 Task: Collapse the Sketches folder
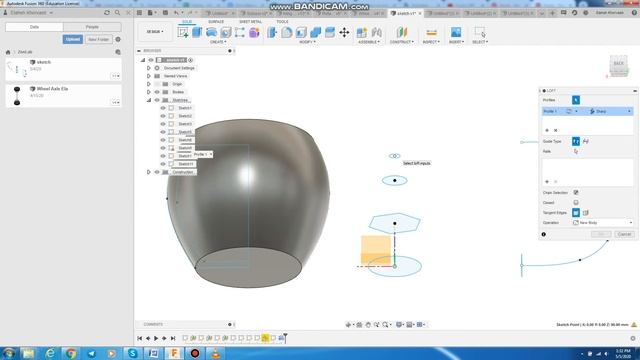tap(149, 100)
